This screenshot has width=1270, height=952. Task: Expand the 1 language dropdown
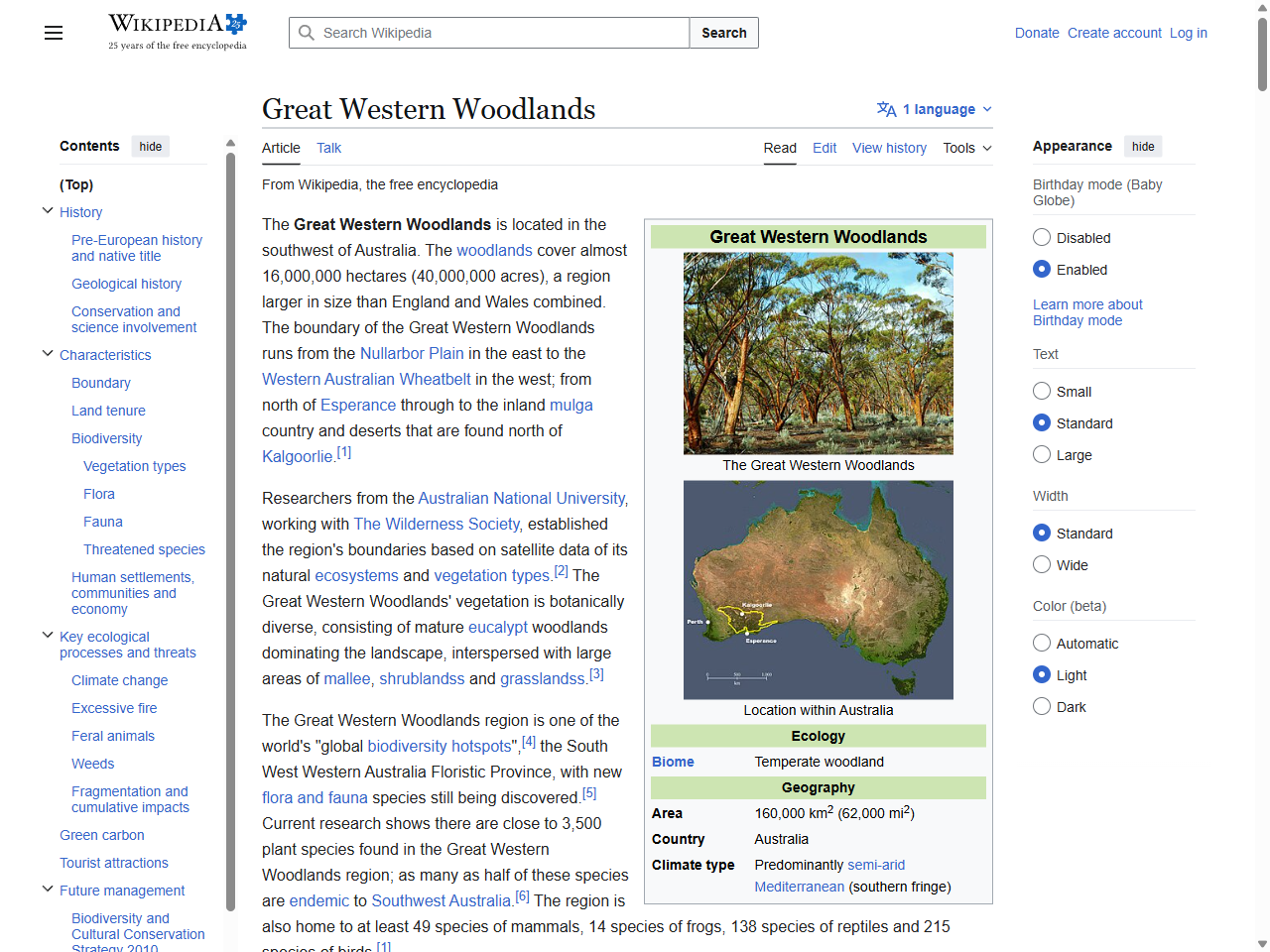(934, 109)
